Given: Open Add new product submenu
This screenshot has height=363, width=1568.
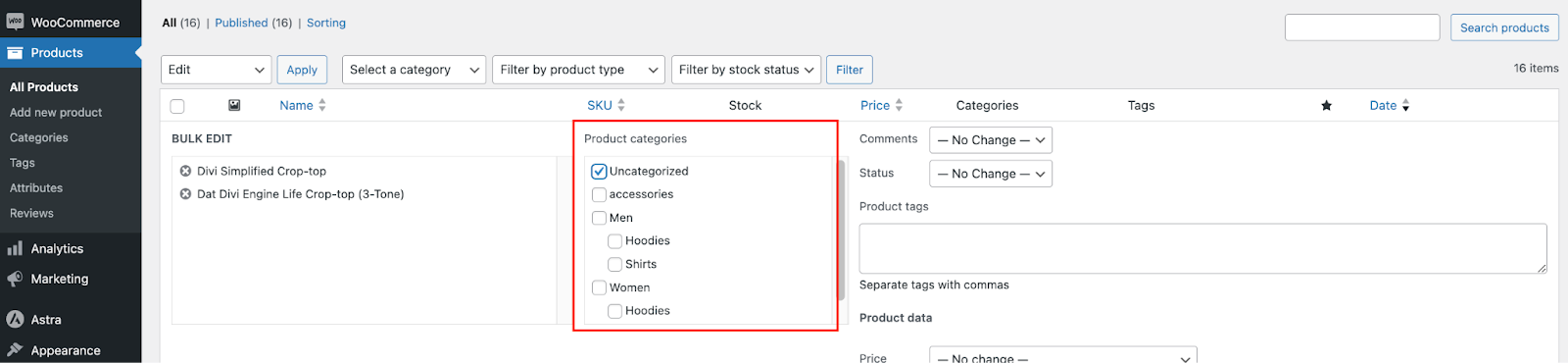Looking at the screenshot, I should [56, 113].
